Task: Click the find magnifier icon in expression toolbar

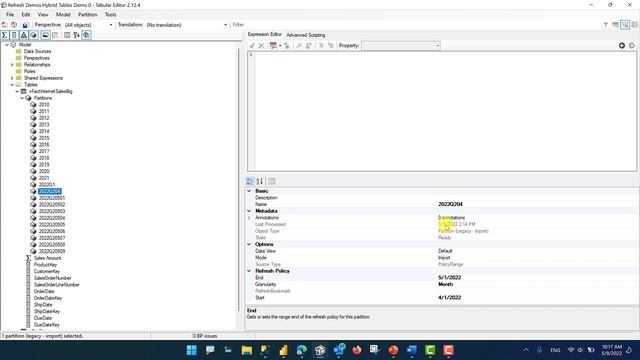Action: 299,46
